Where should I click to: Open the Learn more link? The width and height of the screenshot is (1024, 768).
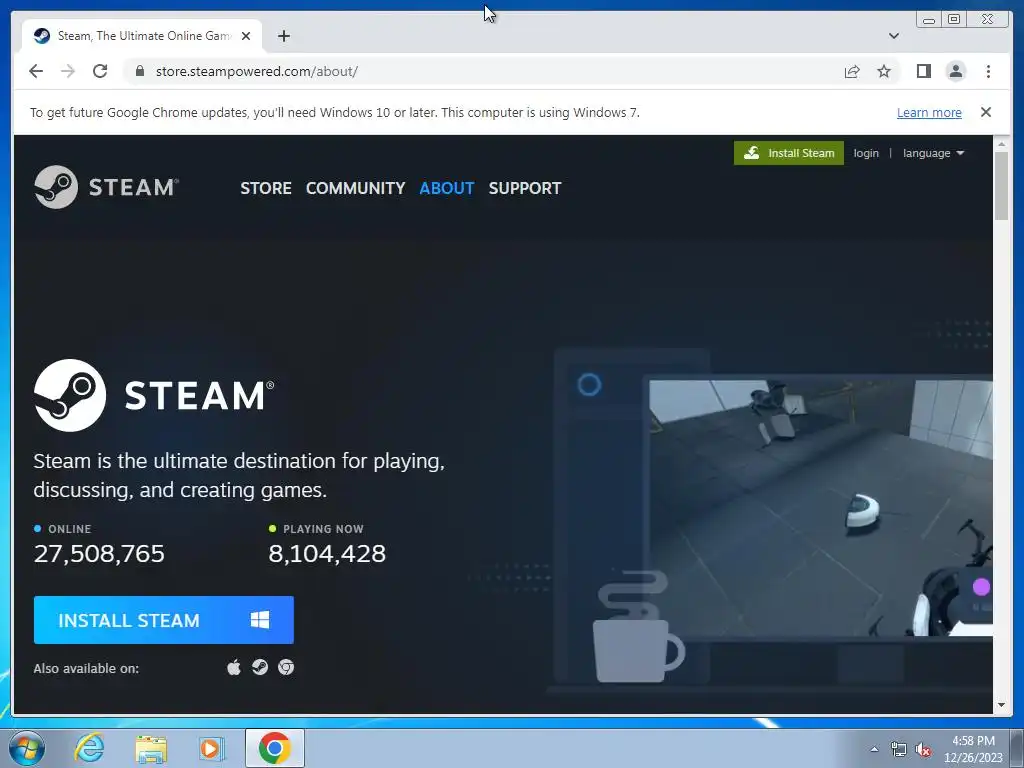pyautogui.click(x=929, y=112)
